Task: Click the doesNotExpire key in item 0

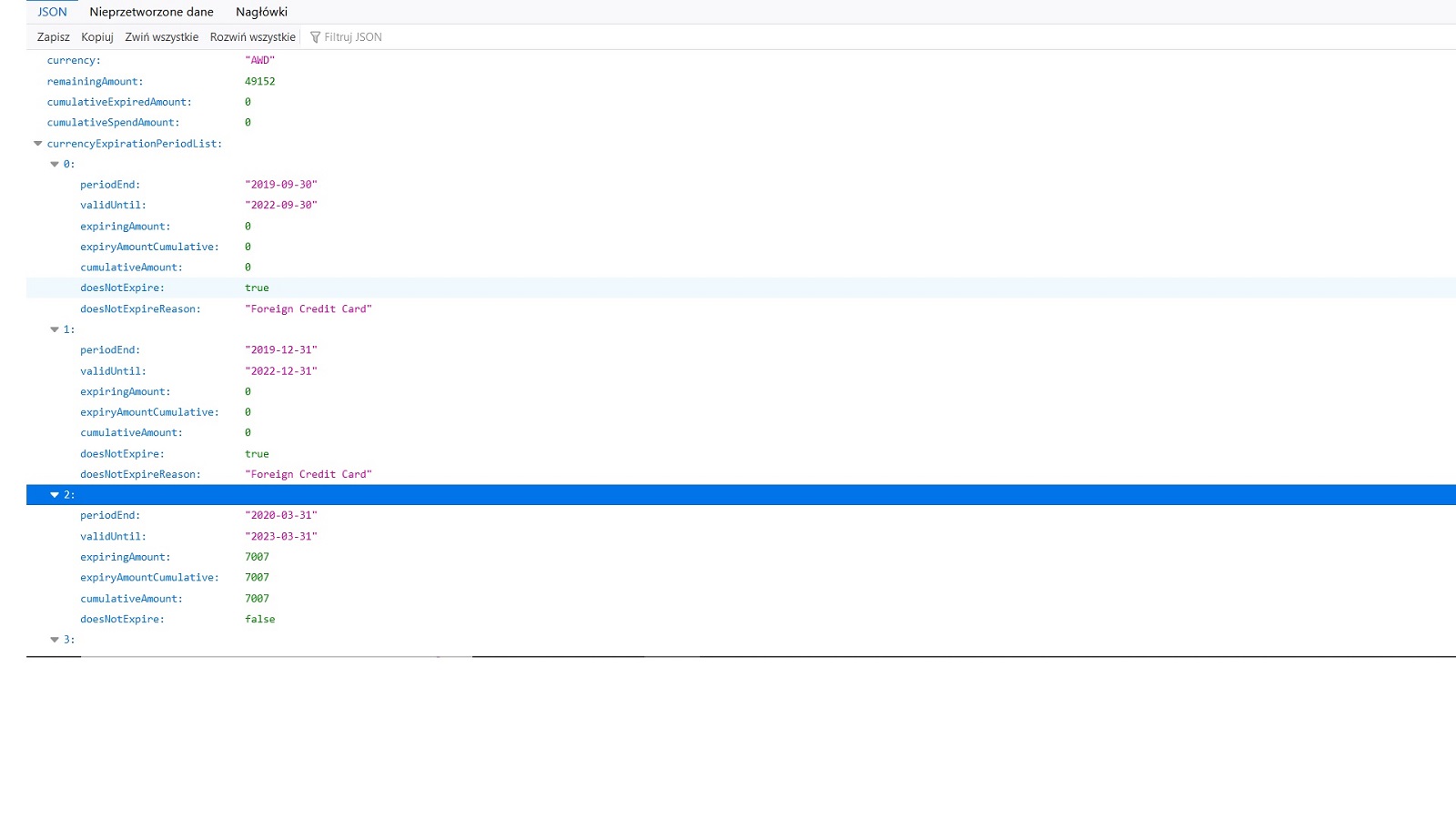Action: click(122, 288)
